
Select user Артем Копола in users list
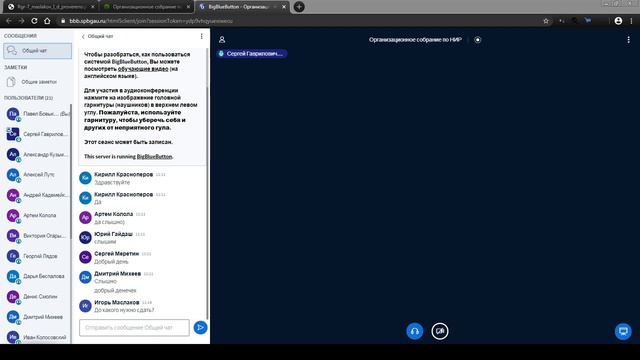37,215
